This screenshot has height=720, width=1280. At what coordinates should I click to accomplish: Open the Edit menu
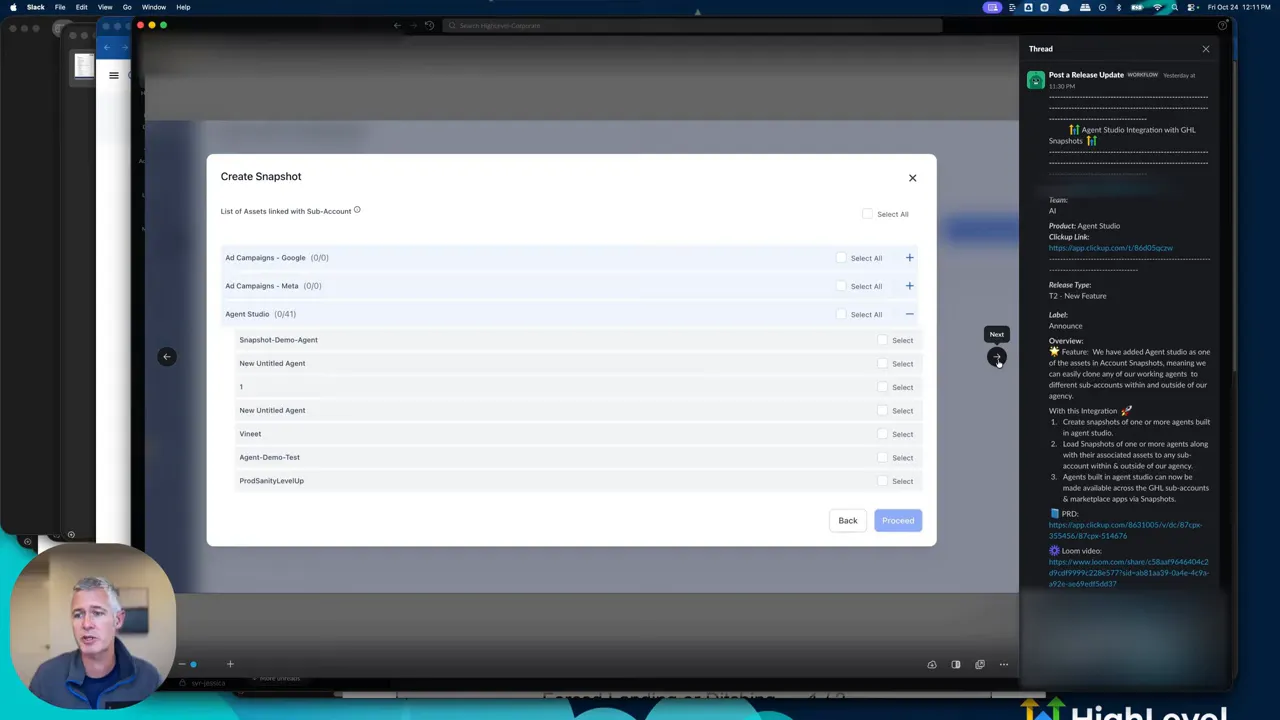[81, 7]
